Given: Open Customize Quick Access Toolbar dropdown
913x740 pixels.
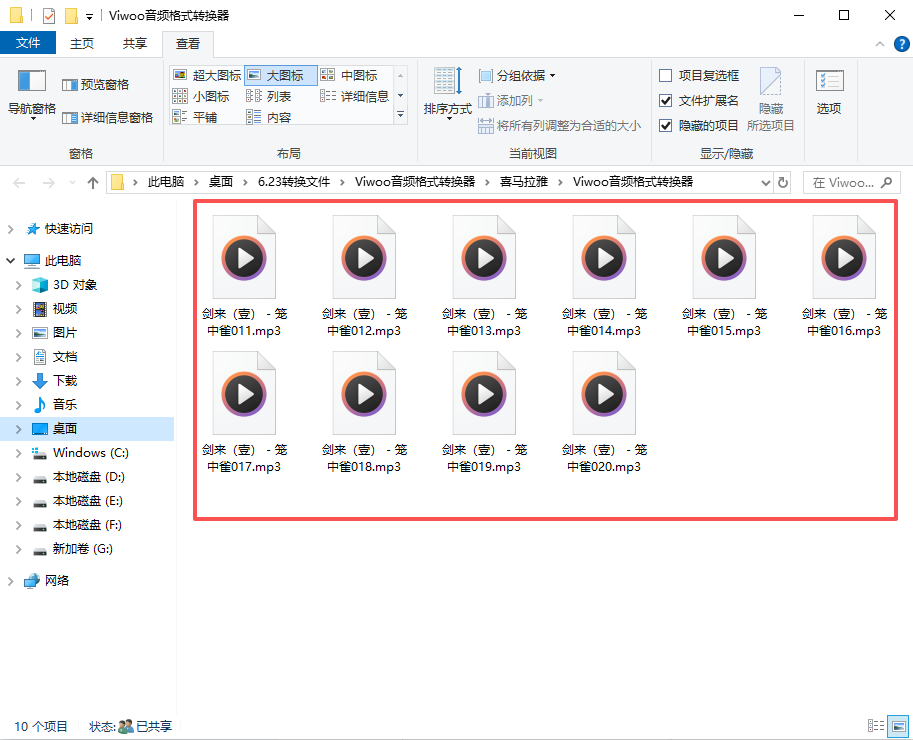Looking at the screenshot, I should coord(89,17).
